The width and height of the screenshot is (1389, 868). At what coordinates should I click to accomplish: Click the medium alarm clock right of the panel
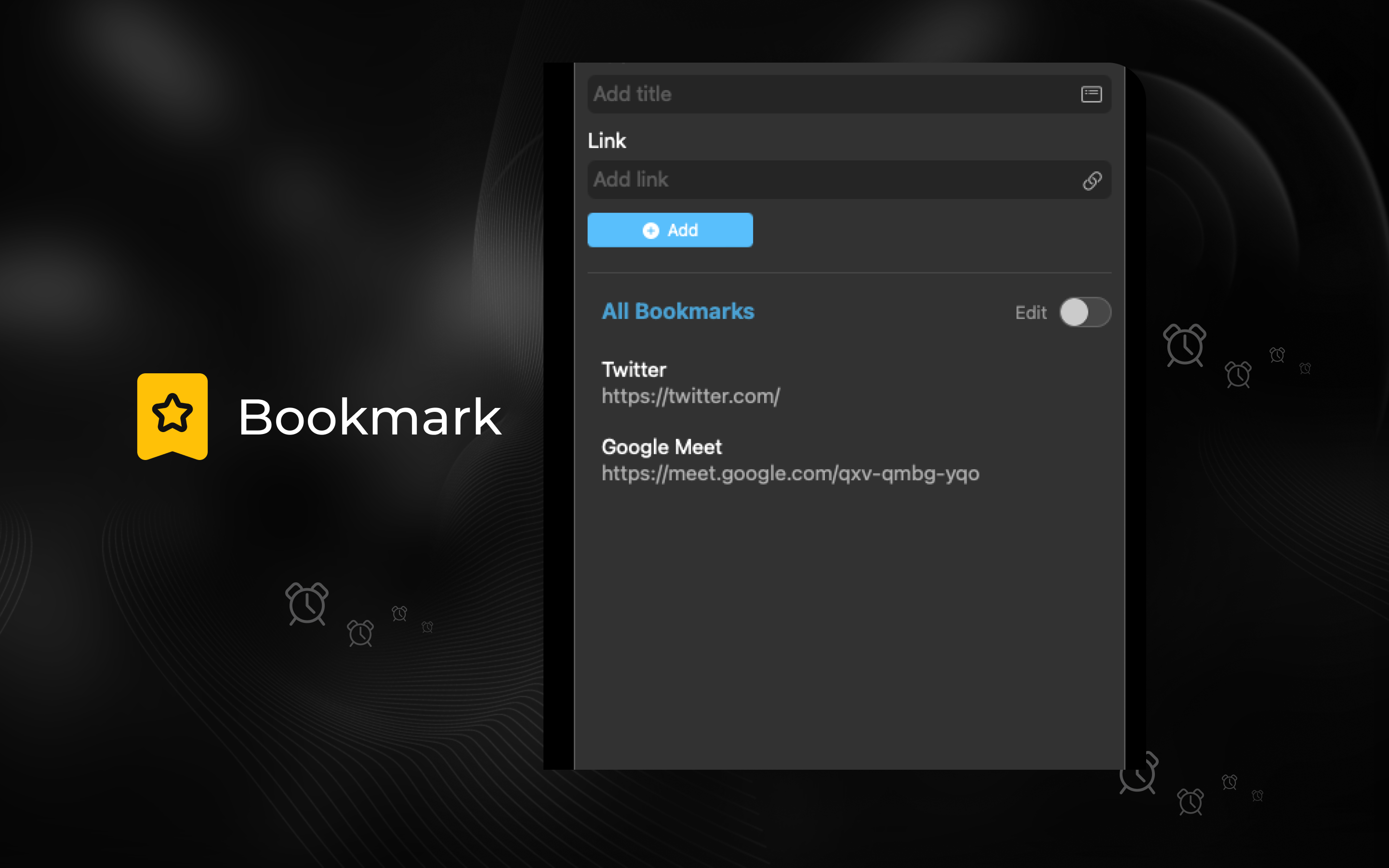pyautogui.click(x=1238, y=374)
